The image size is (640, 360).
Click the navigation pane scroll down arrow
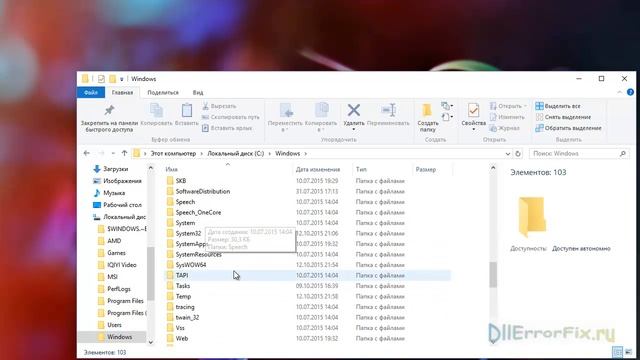tap(151, 342)
